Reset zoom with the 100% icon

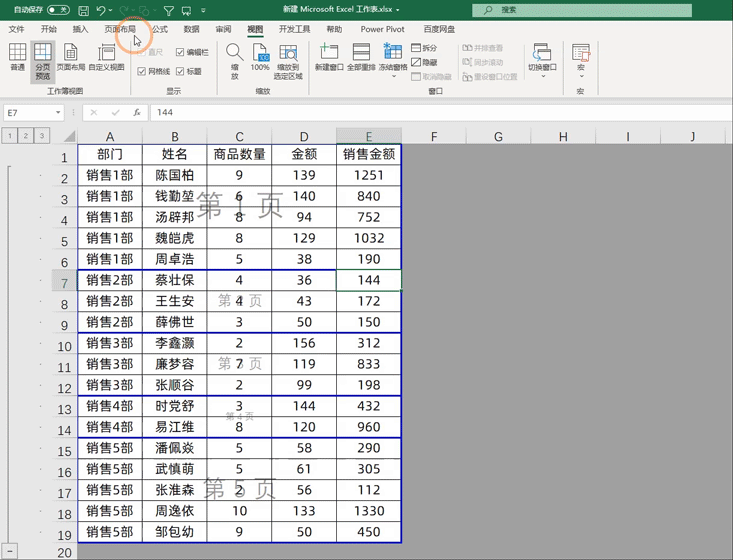260,57
